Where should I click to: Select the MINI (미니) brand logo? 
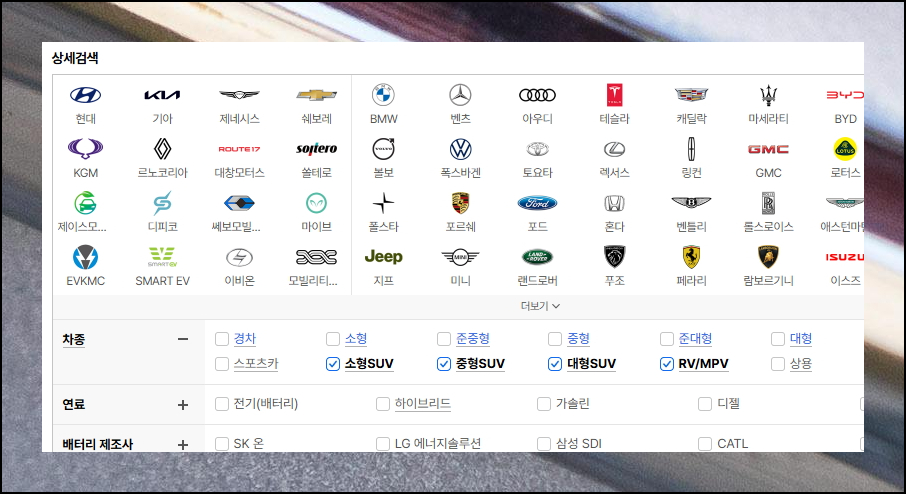point(461,257)
